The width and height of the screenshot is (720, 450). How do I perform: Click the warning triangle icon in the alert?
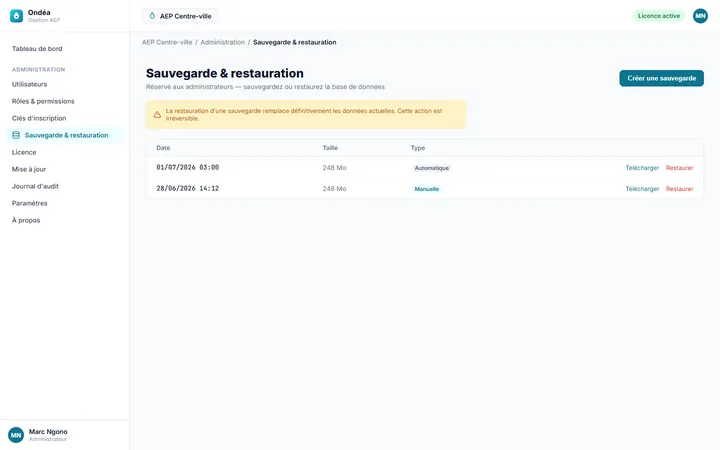[x=157, y=115]
